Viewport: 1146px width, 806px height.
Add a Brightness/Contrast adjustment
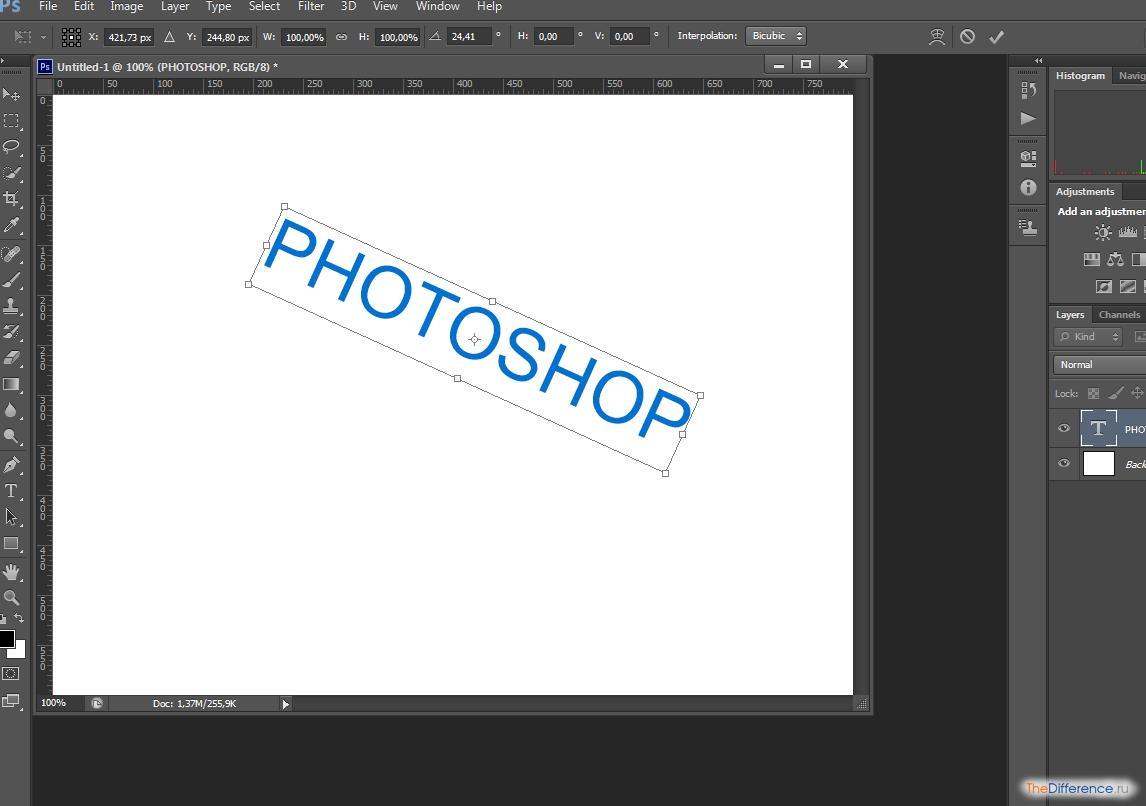coord(1102,233)
